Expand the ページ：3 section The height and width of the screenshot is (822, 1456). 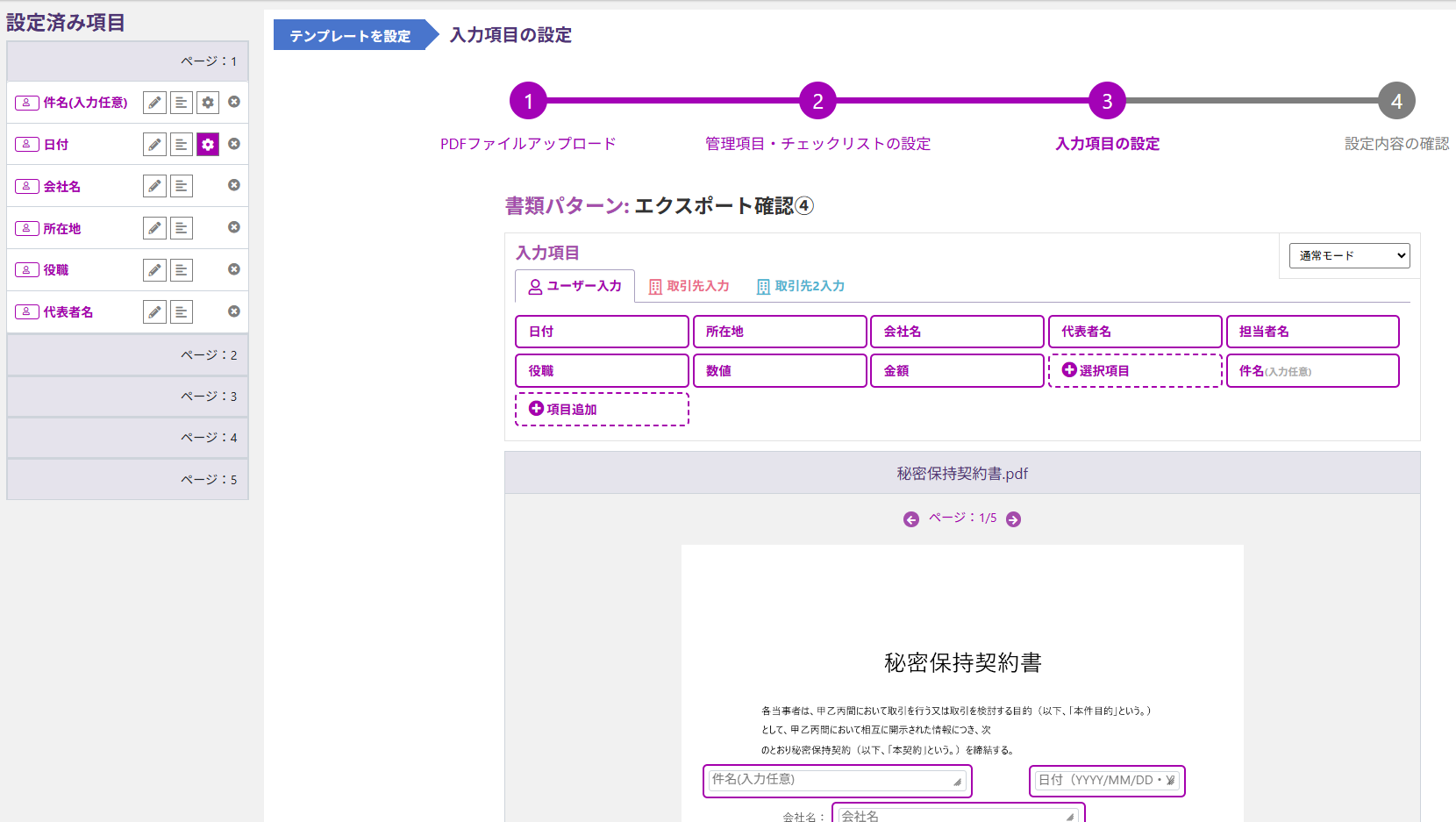tap(127, 397)
